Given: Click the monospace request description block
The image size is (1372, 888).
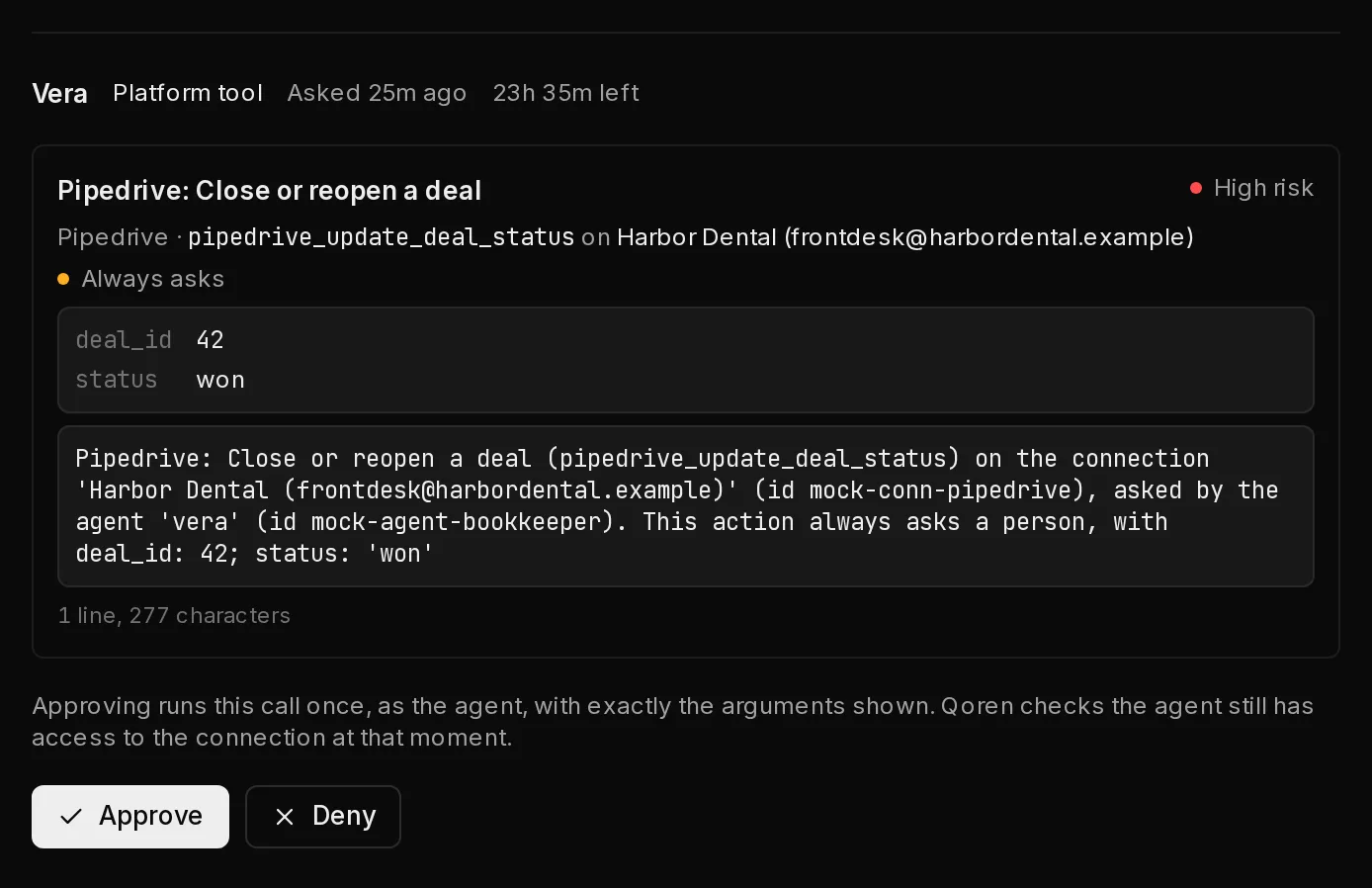Looking at the screenshot, I should 686,506.
